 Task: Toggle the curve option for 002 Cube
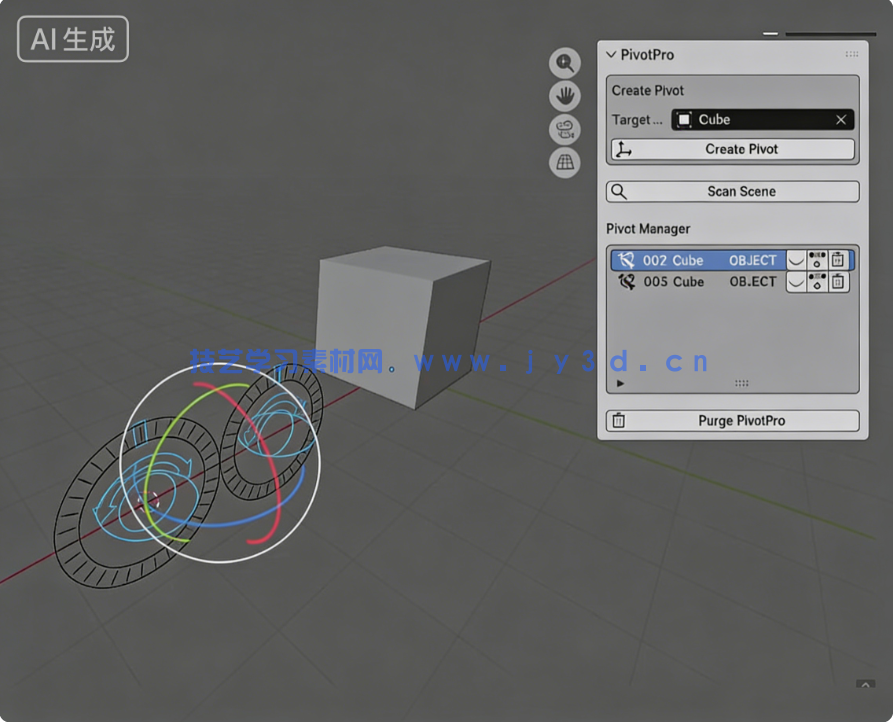(796, 259)
